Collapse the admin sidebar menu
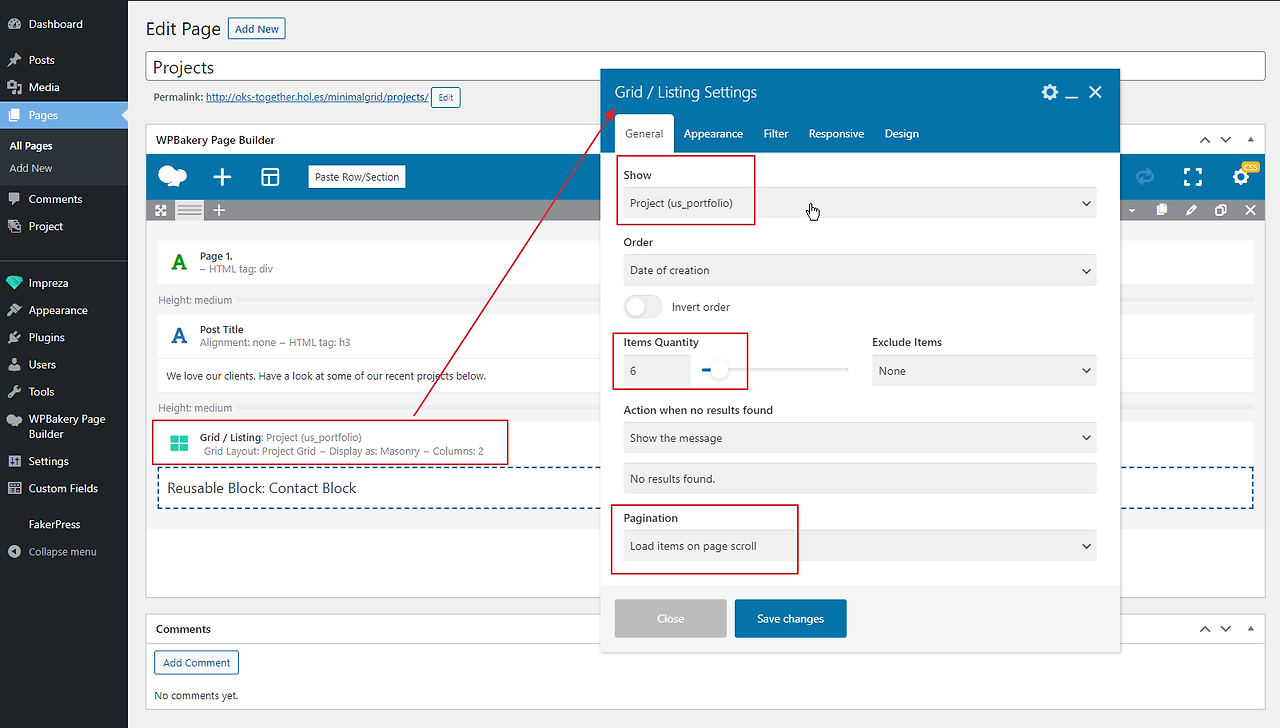1280x728 pixels. tap(64, 552)
